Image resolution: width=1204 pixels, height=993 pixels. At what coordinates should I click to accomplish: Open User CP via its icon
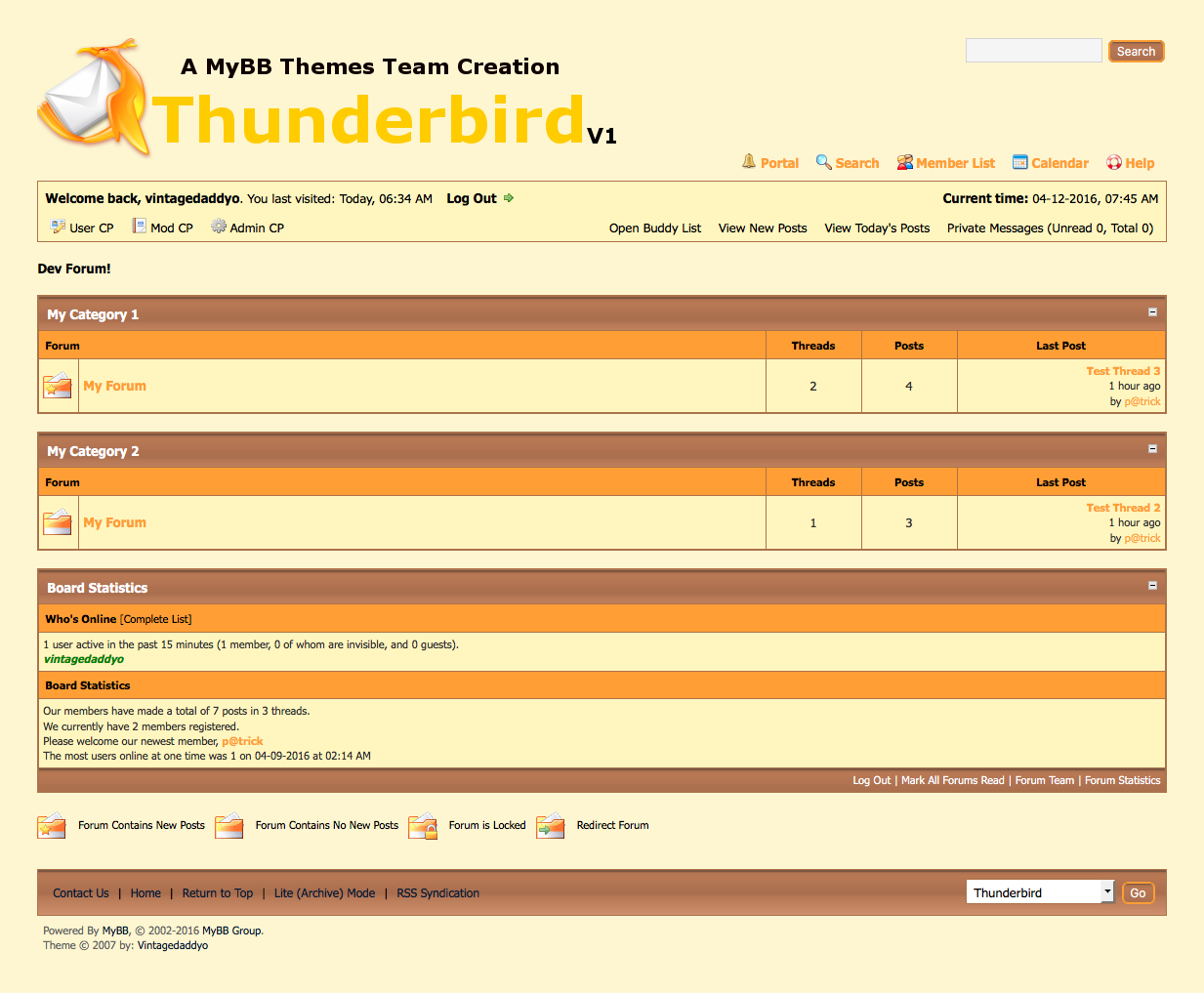tap(58, 227)
